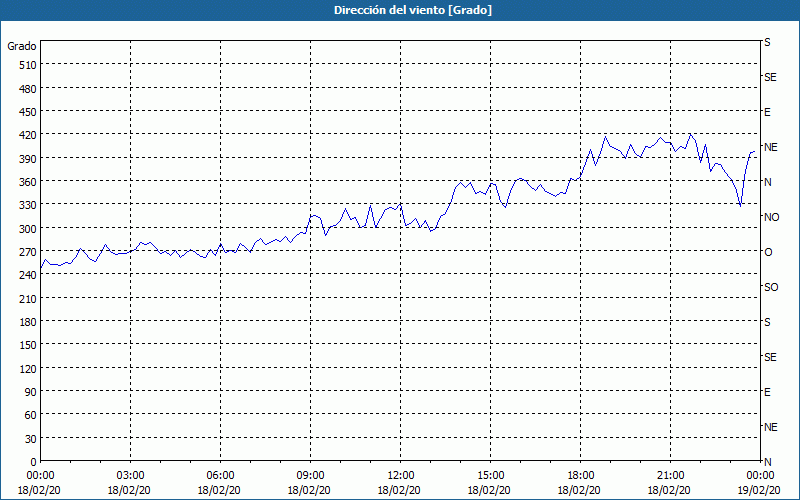Click the 21:00 time axis label
This screenshot has height=500, width=800.
[670, 476]
